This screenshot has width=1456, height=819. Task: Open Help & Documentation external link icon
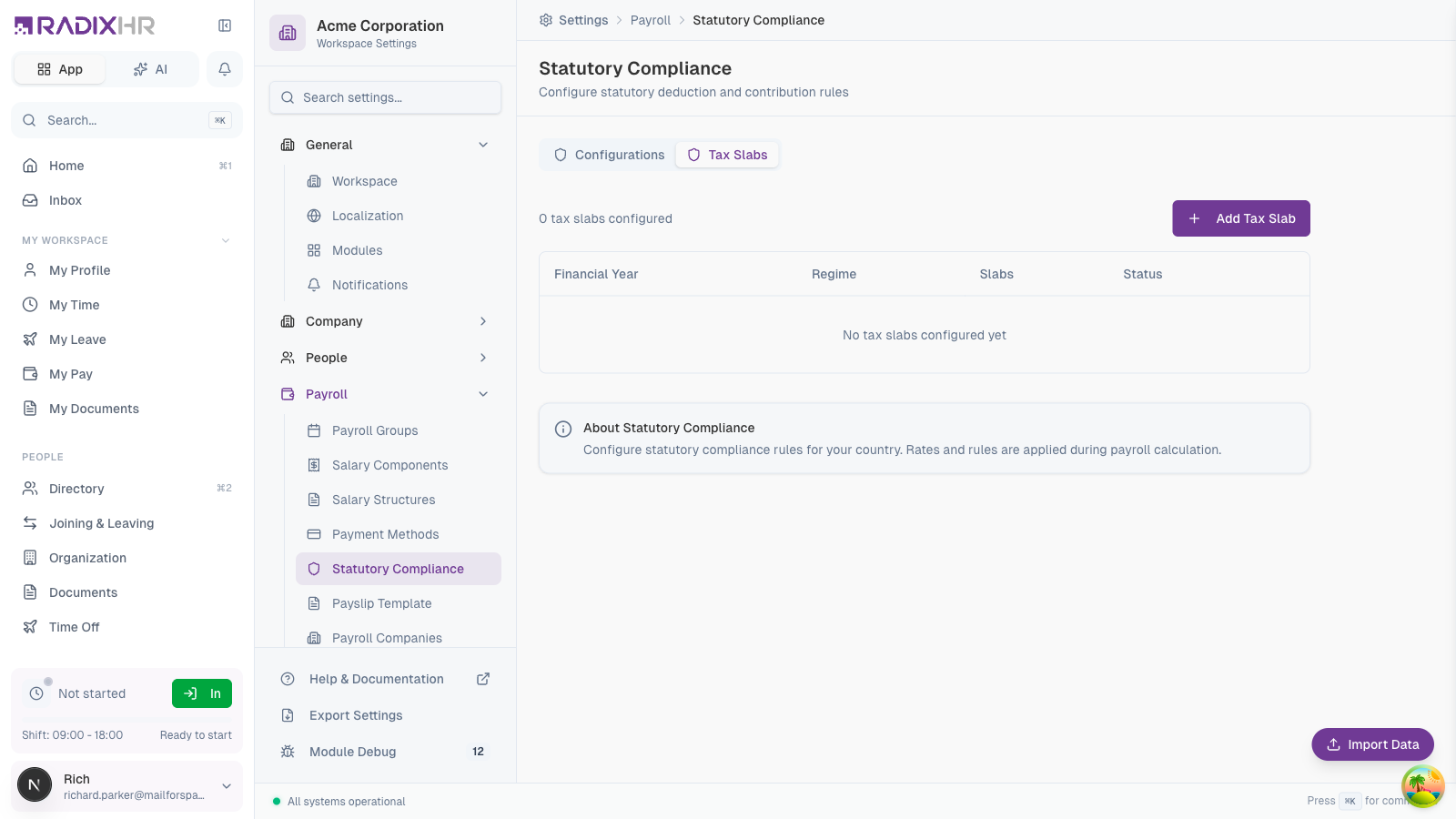pyautogui.click(x=483, y=679)
